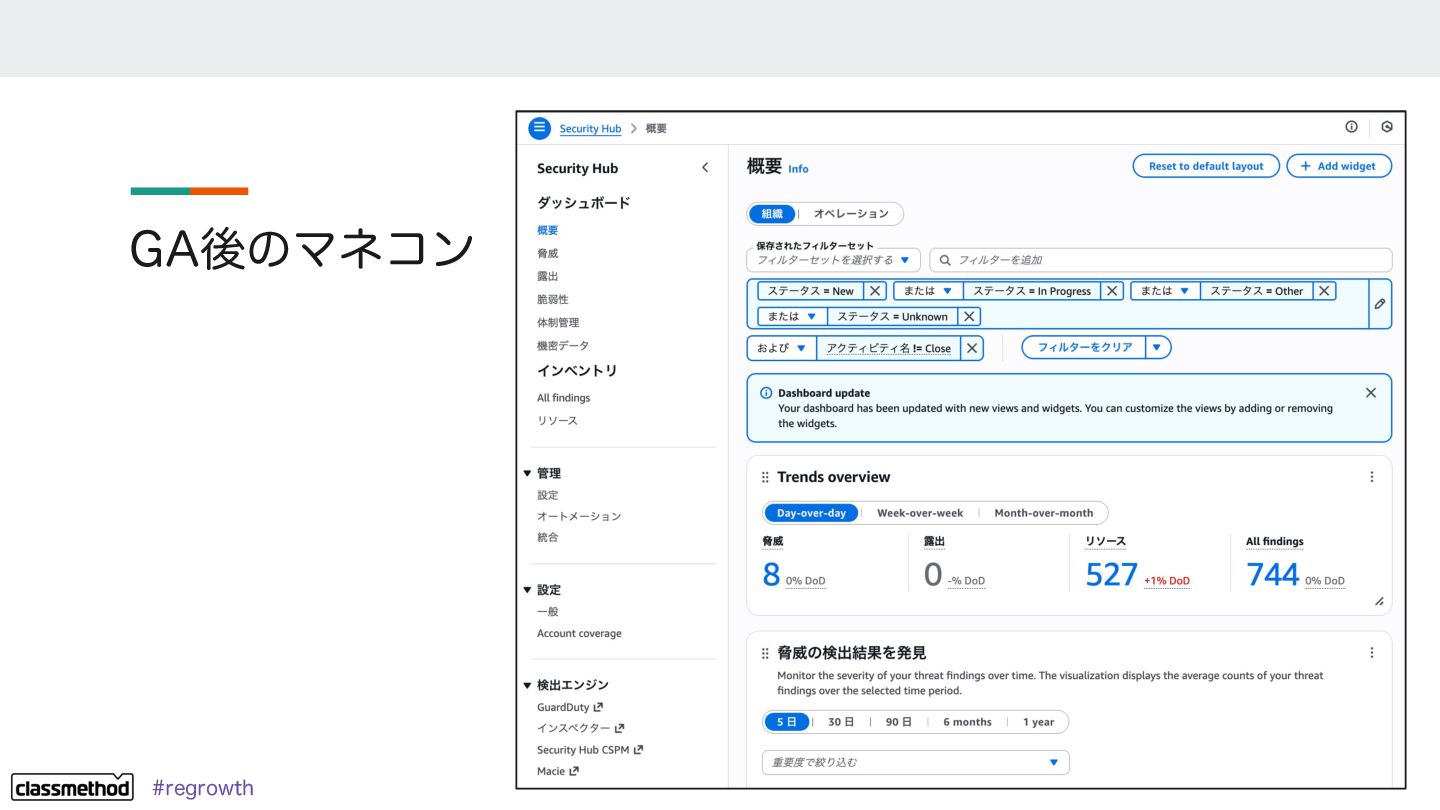Open Trends overview widget three-dot menu

1372,477
